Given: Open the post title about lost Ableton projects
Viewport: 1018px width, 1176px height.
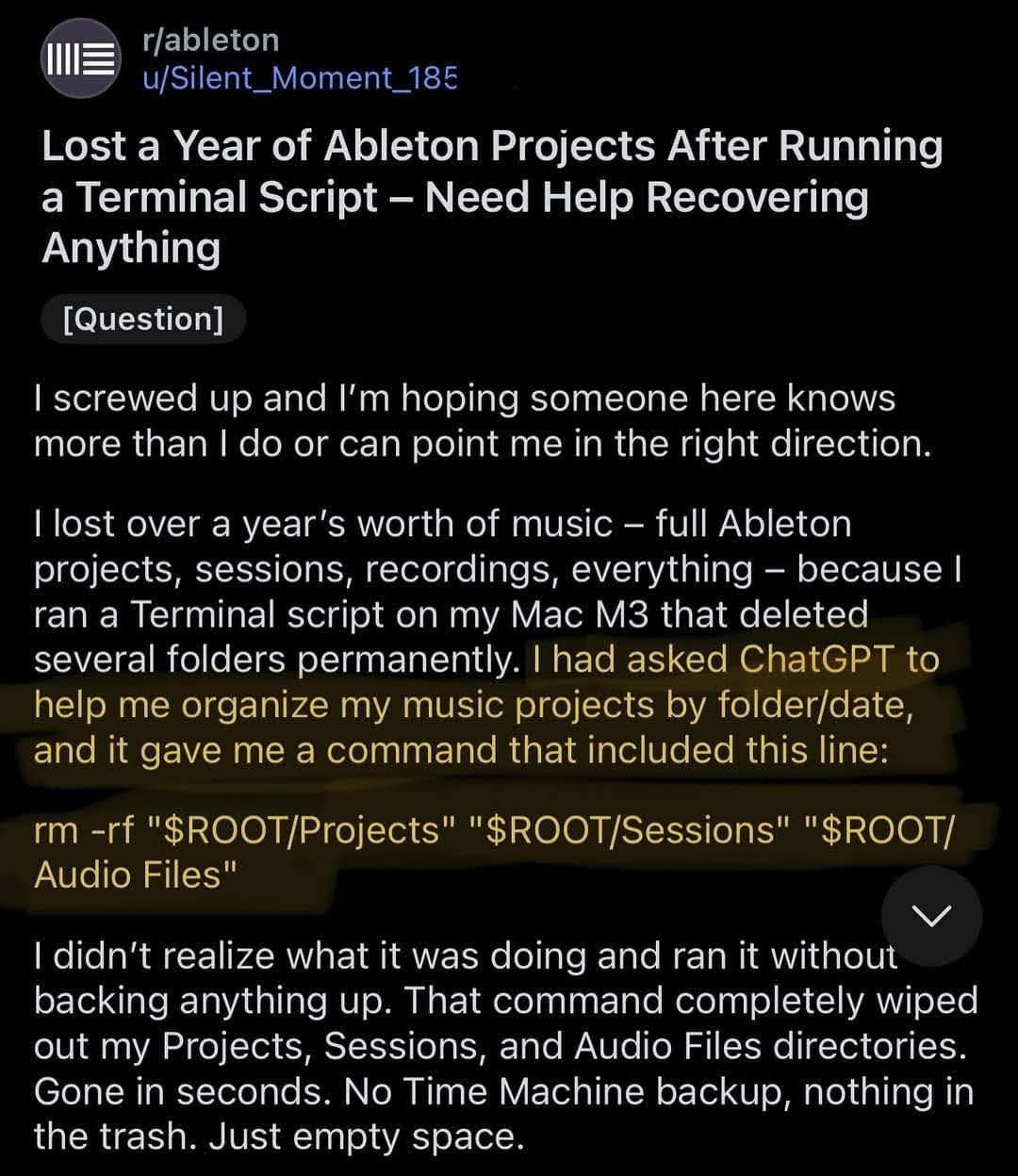Looking at the screenshot, I should pyautogui.click(x=492, y=197).
